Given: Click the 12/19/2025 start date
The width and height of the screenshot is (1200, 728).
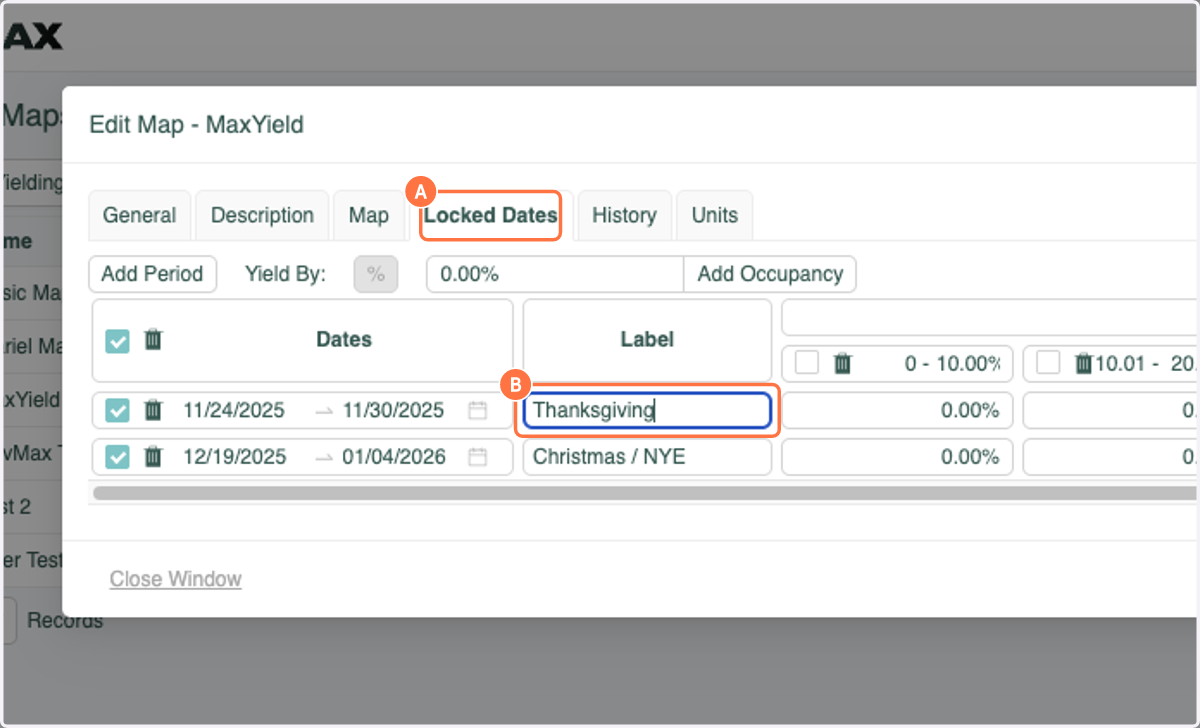Looking at the screenshot, I should click(234, 457).
